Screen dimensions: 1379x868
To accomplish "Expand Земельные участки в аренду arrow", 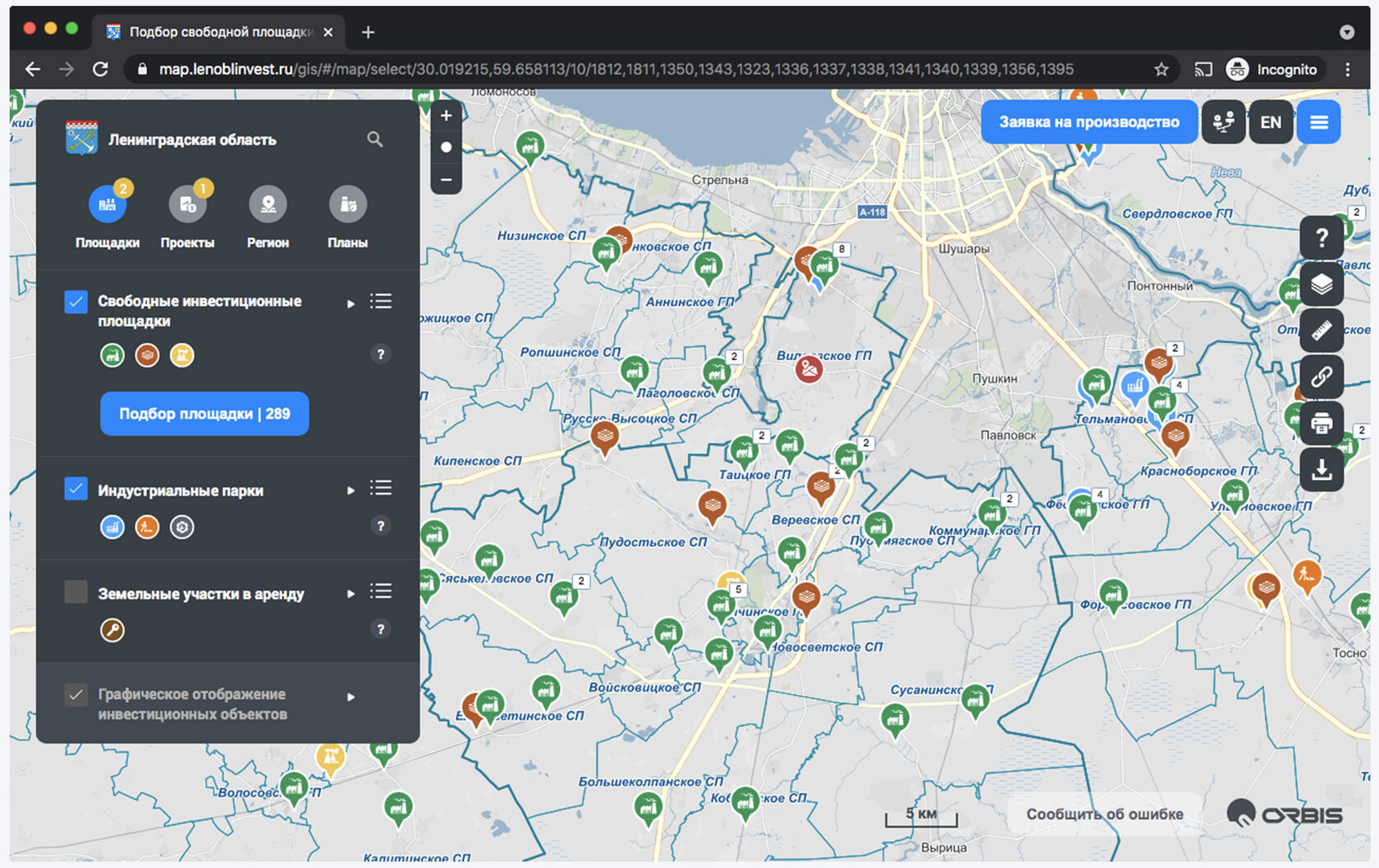I will point(350,593).
